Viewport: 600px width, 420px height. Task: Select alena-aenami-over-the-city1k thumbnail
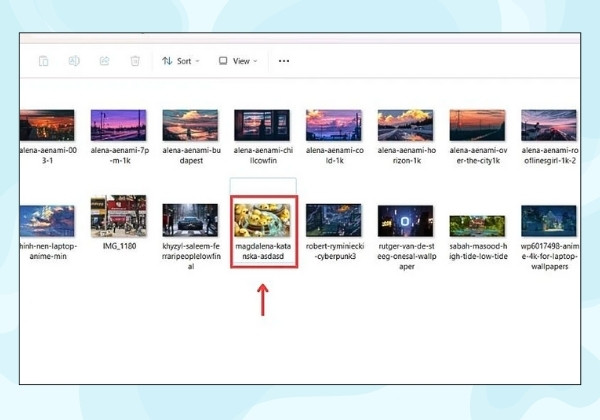477,125
